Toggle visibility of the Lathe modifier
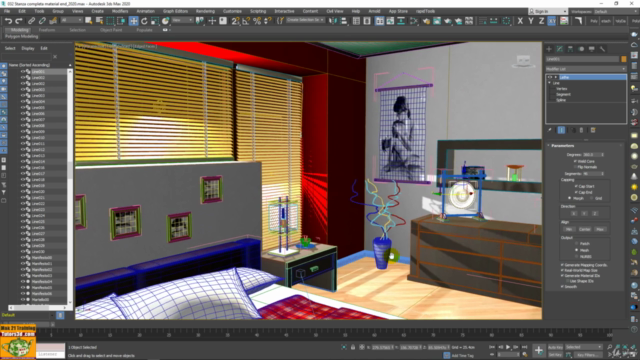The width and height of the screenshot is (640, 360). click(x=550, y=77)
